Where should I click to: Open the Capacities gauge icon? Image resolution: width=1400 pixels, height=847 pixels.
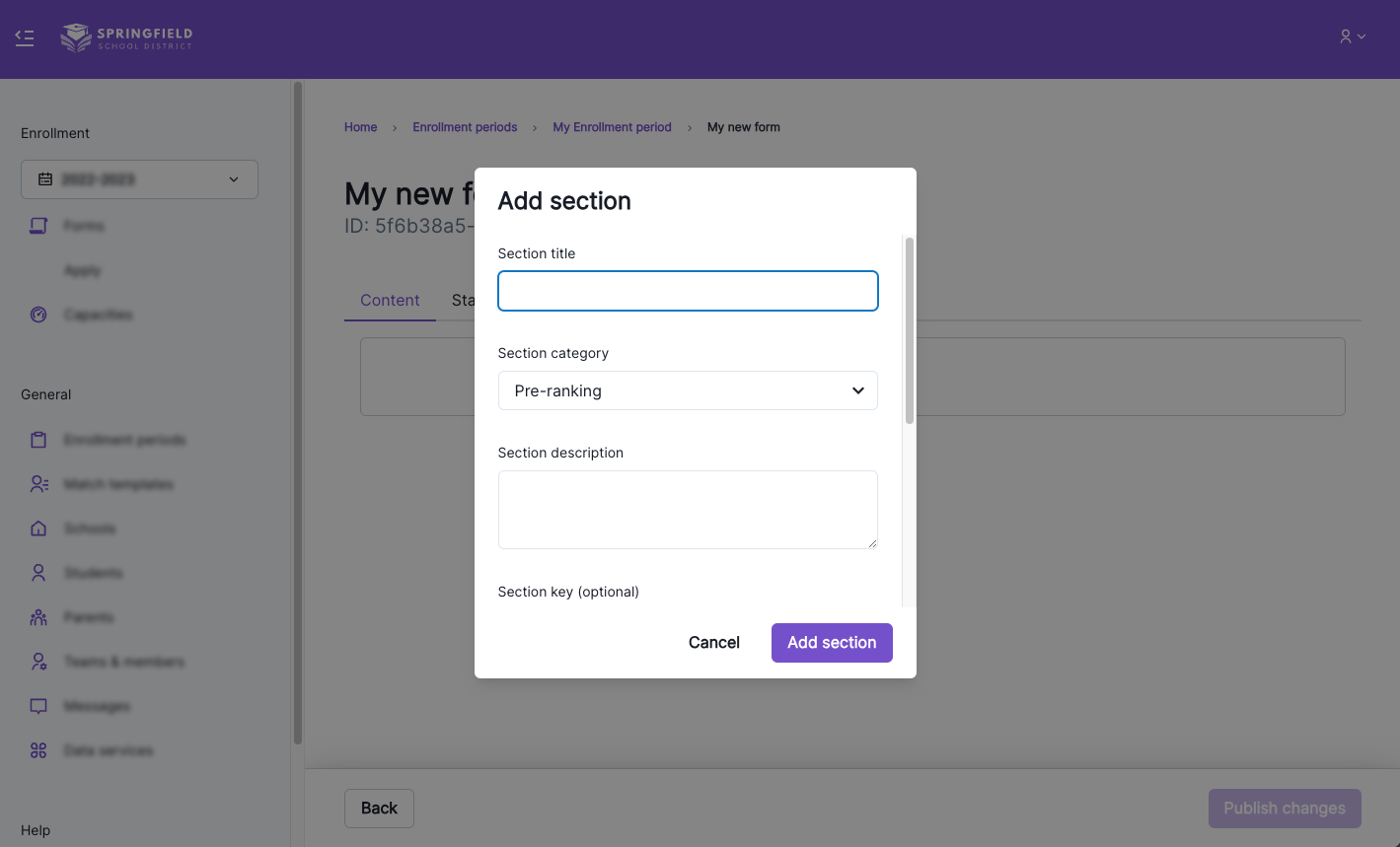[x=38, y=315]
